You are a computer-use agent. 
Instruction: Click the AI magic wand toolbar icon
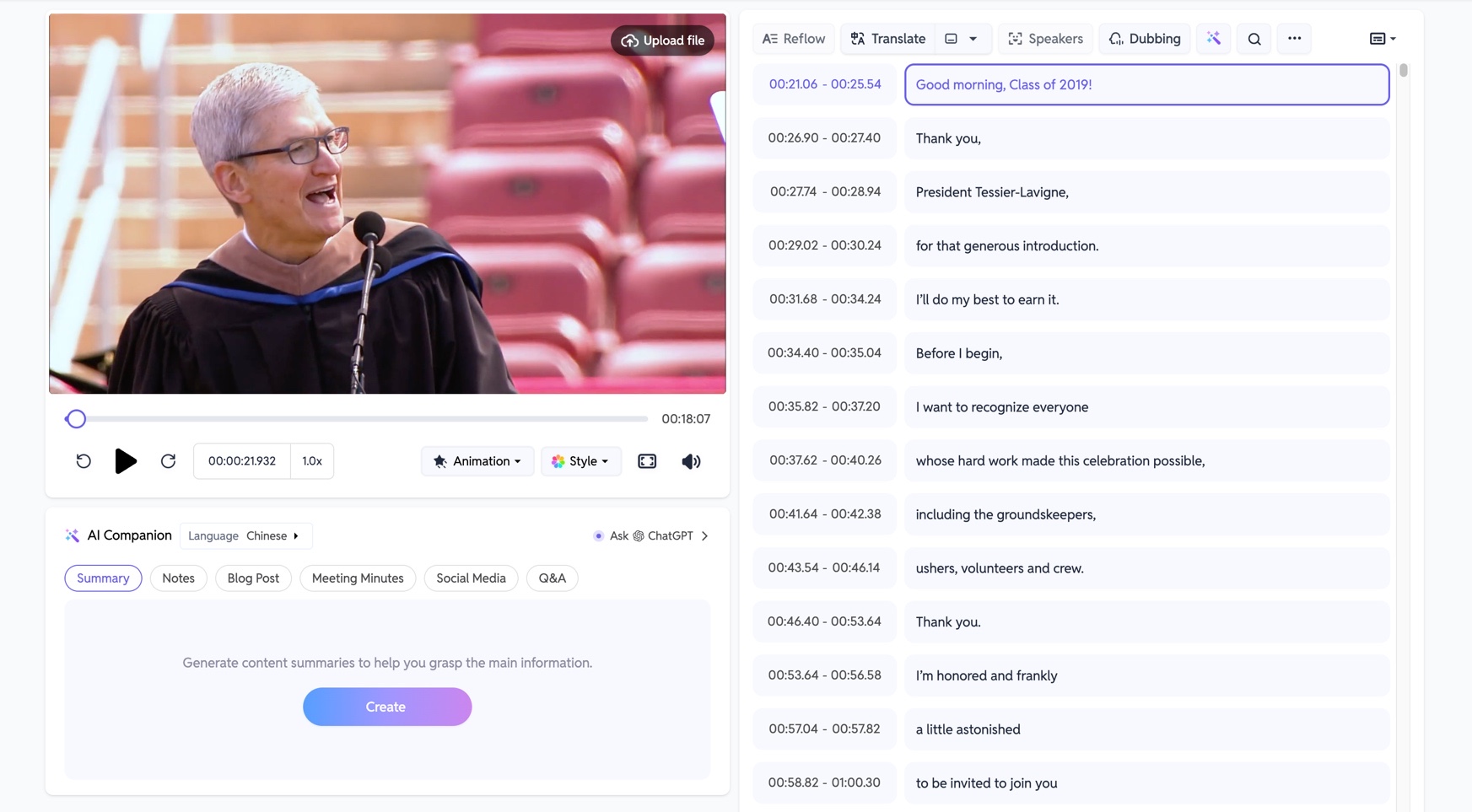click(x=1213, y=39)
